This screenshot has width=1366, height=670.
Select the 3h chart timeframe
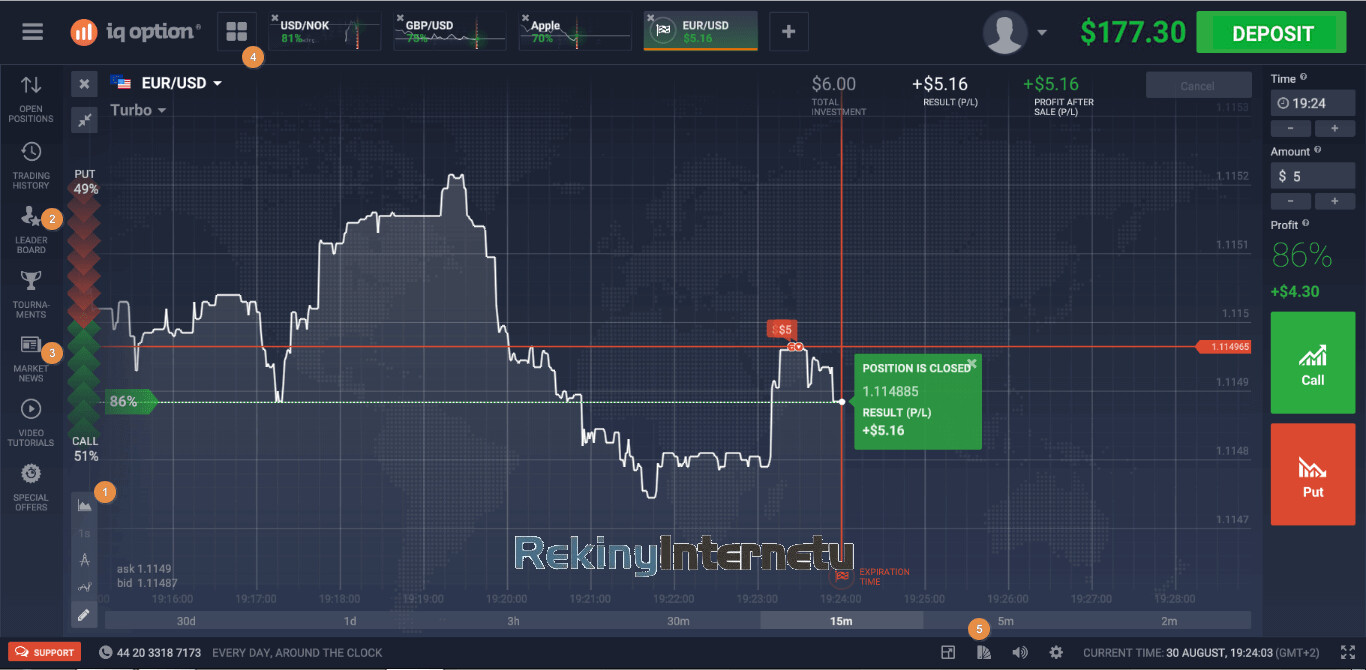pos(513,621)
